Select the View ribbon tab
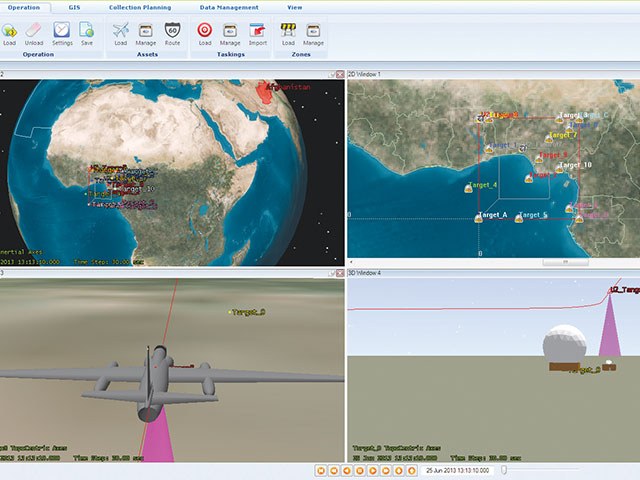 [295, 7]
